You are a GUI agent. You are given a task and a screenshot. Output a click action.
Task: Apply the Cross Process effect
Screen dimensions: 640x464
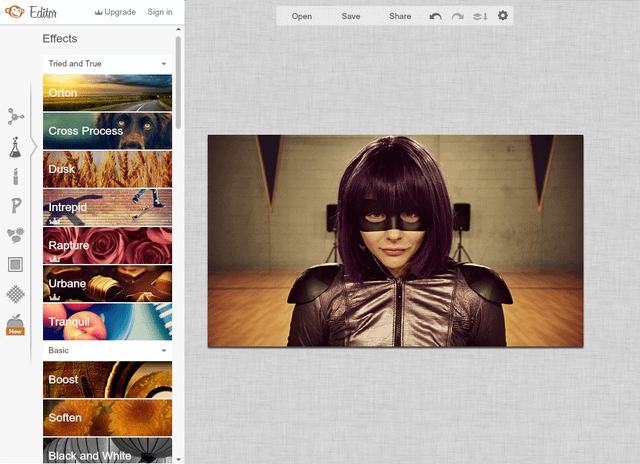(107, 131)
